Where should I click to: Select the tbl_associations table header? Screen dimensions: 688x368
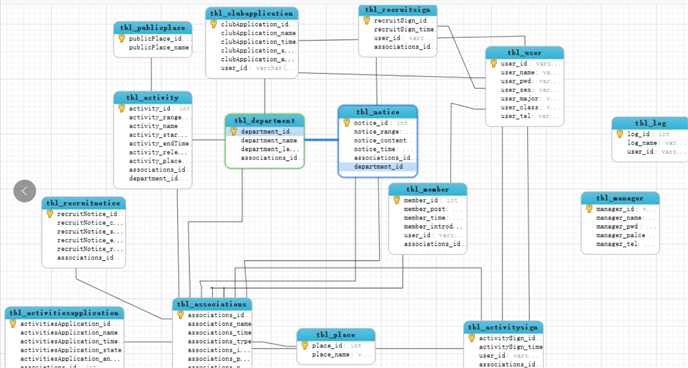tap(212, 304)
